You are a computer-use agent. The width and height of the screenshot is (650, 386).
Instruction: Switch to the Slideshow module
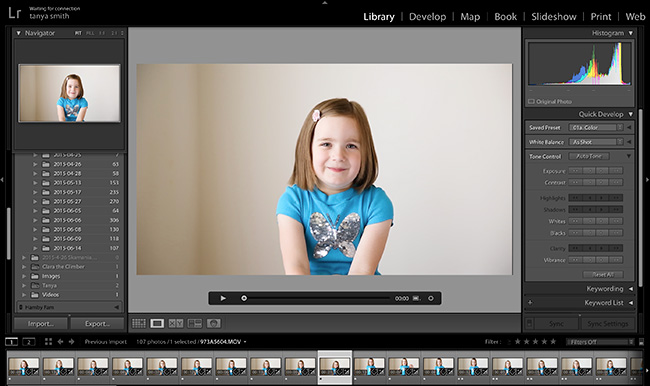554,17
